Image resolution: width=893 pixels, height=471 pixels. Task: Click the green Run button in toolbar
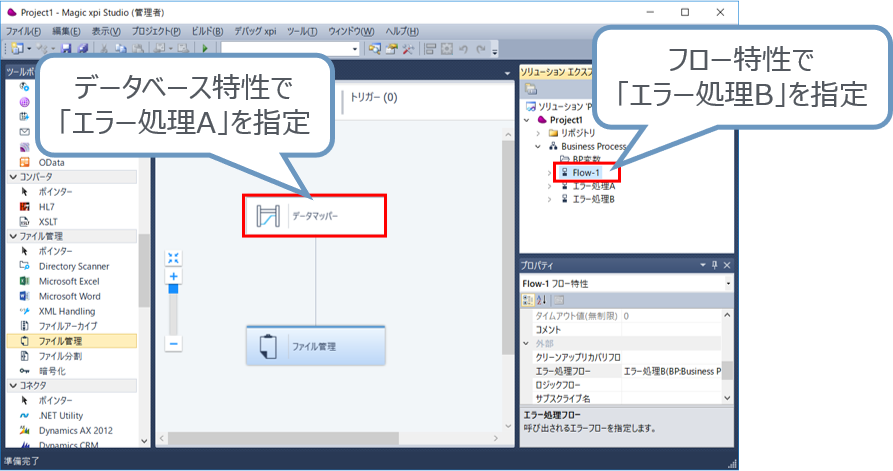pos(205,48)
